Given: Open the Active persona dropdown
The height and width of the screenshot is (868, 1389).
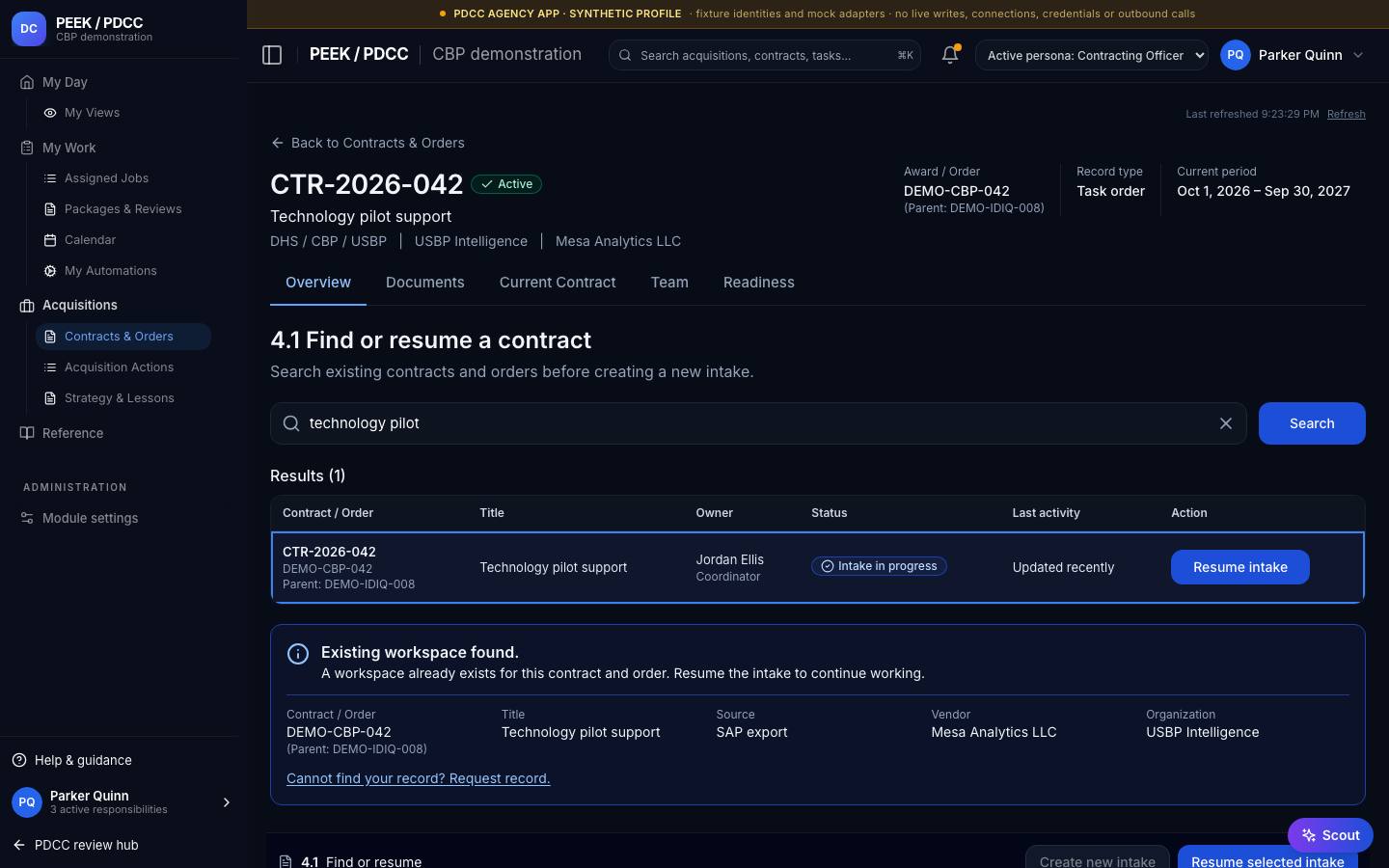Looking at the screenshot, I should [x=1092, y=55].
